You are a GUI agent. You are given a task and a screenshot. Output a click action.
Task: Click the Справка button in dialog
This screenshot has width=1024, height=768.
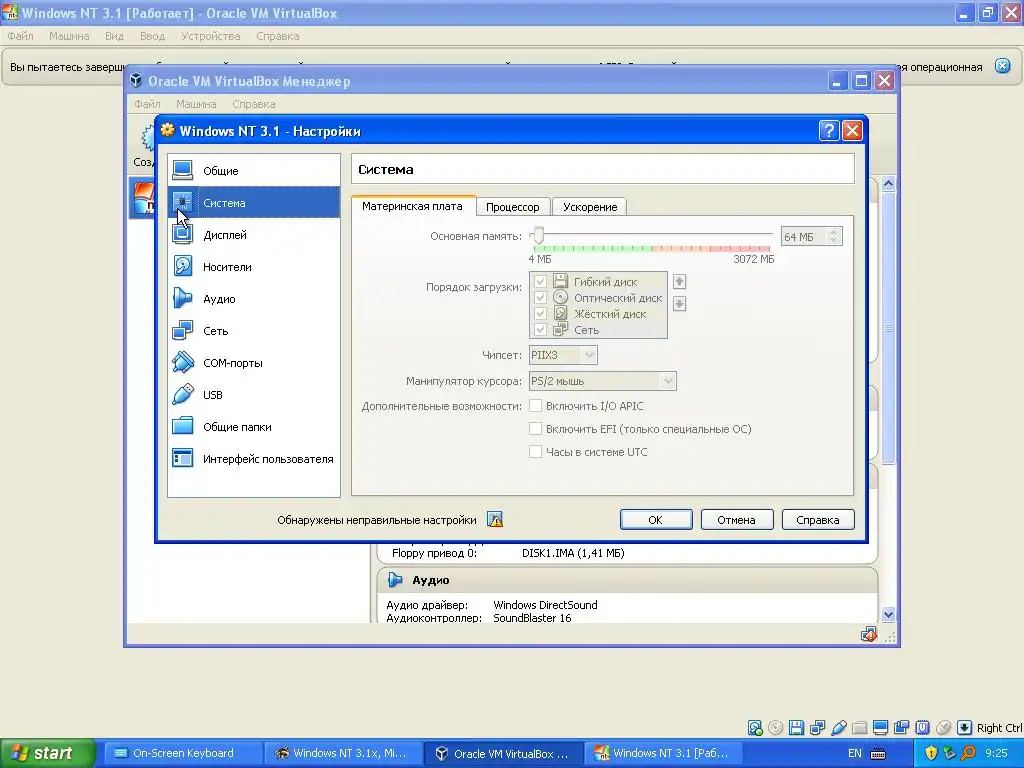[818, 520]
